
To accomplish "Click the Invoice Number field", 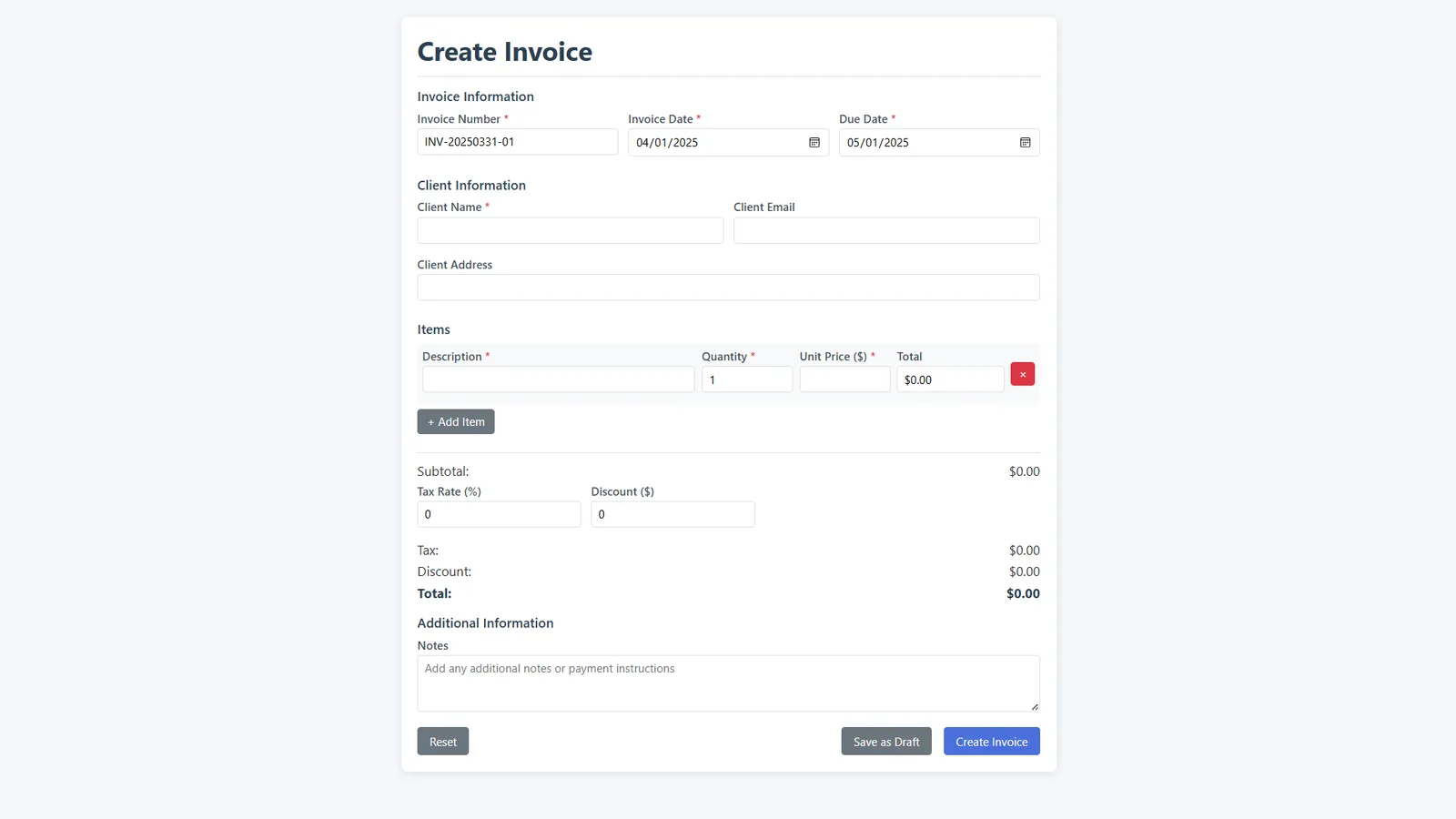I will (x=518, y=142).
